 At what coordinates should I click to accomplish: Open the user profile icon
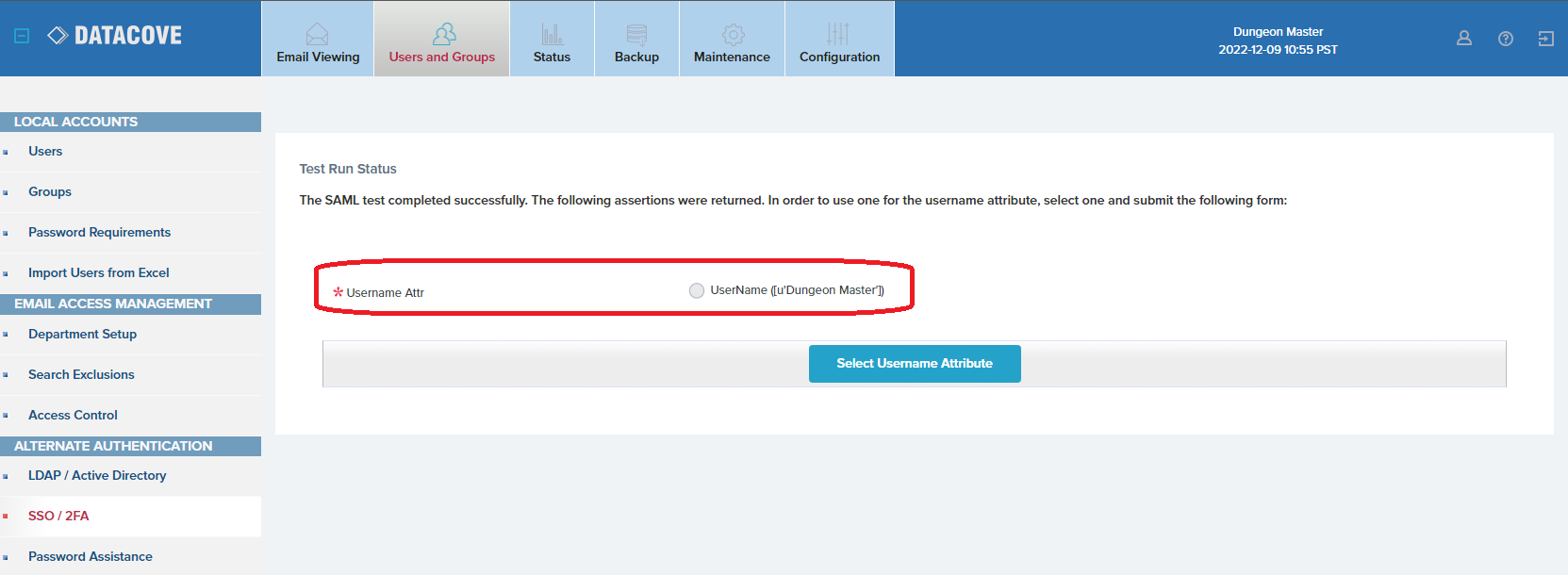click(x=1463, y=39)
